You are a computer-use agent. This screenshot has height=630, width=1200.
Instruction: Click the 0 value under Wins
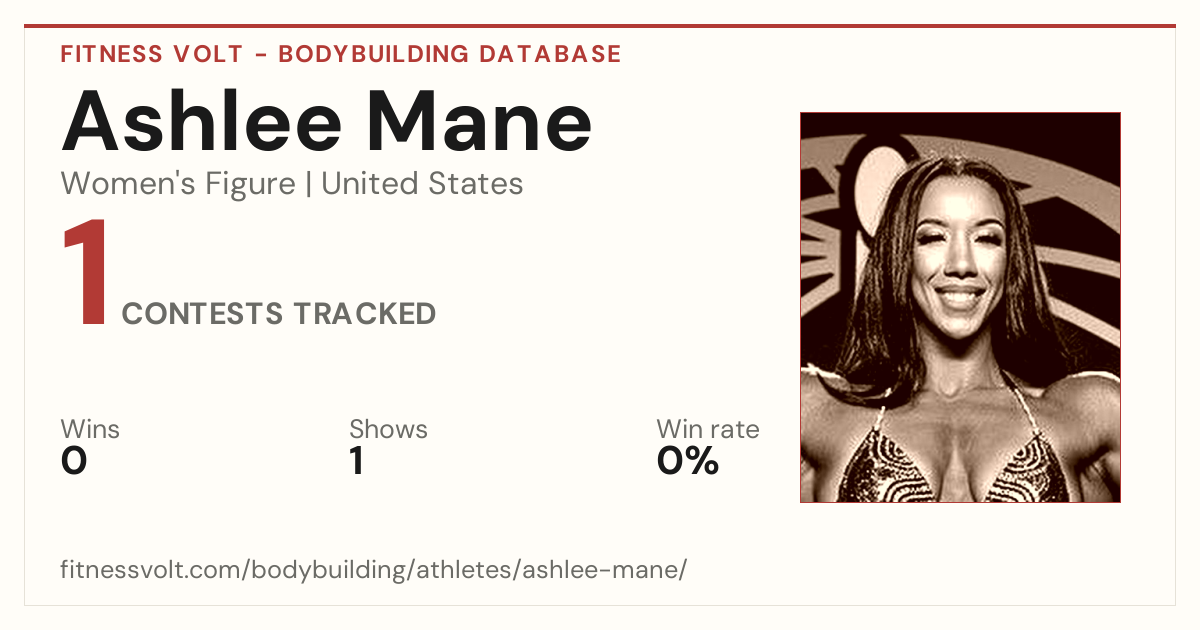click(x=74, y=461)
